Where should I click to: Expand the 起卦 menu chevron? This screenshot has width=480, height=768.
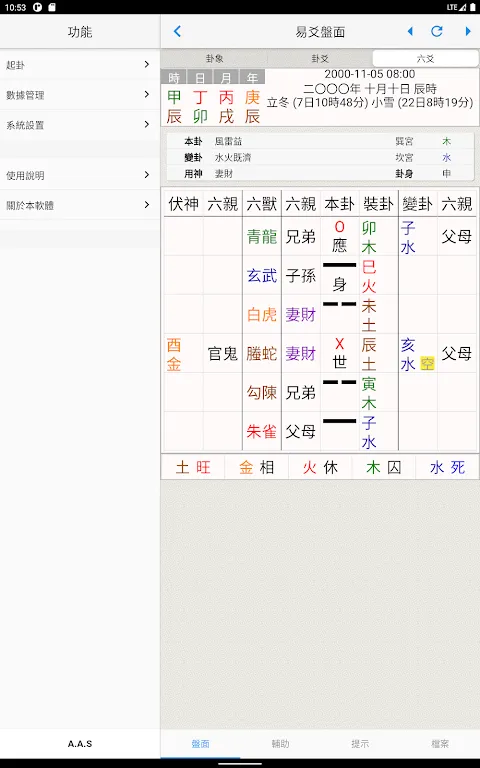point(147,64)
